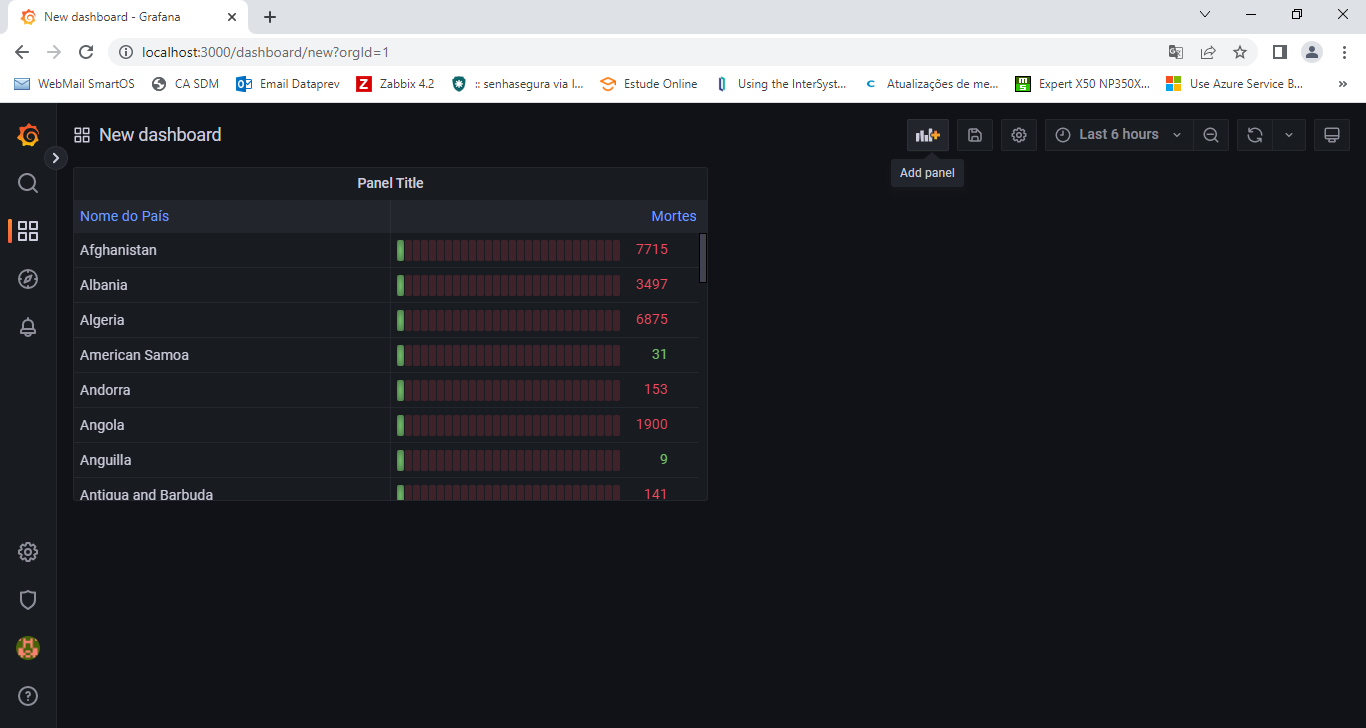Open the refresh interval dropdown arrow
Screen dimensions: 1366x728
1289,135
